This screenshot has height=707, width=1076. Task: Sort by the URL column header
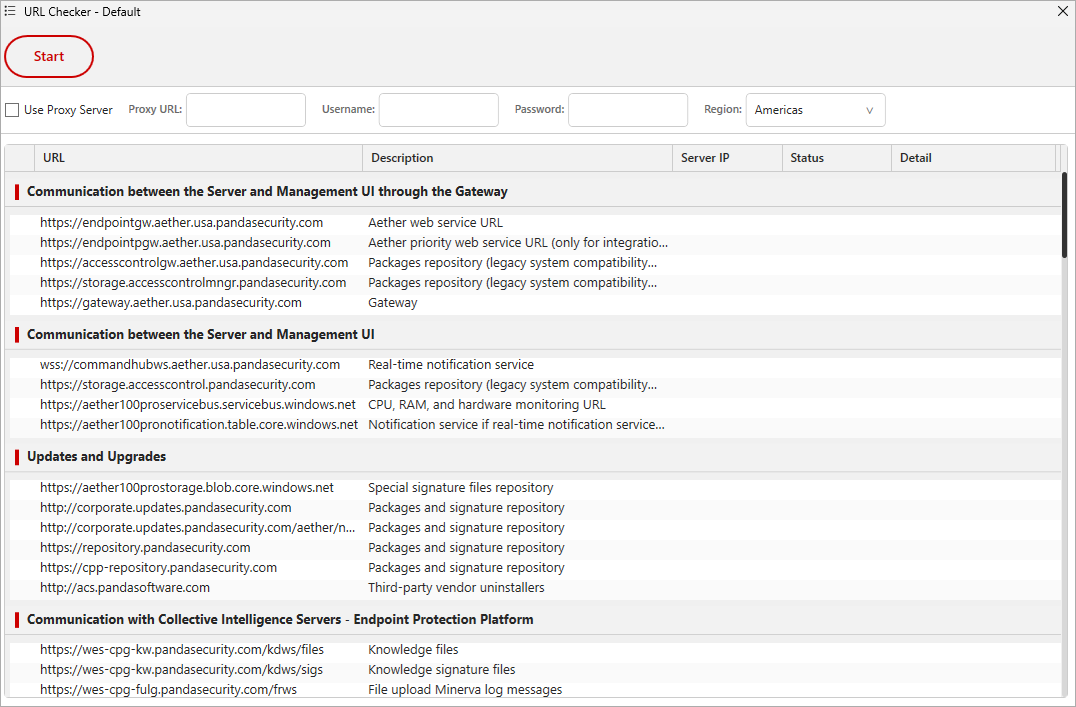pyautogui.click(x=198, y=158)
